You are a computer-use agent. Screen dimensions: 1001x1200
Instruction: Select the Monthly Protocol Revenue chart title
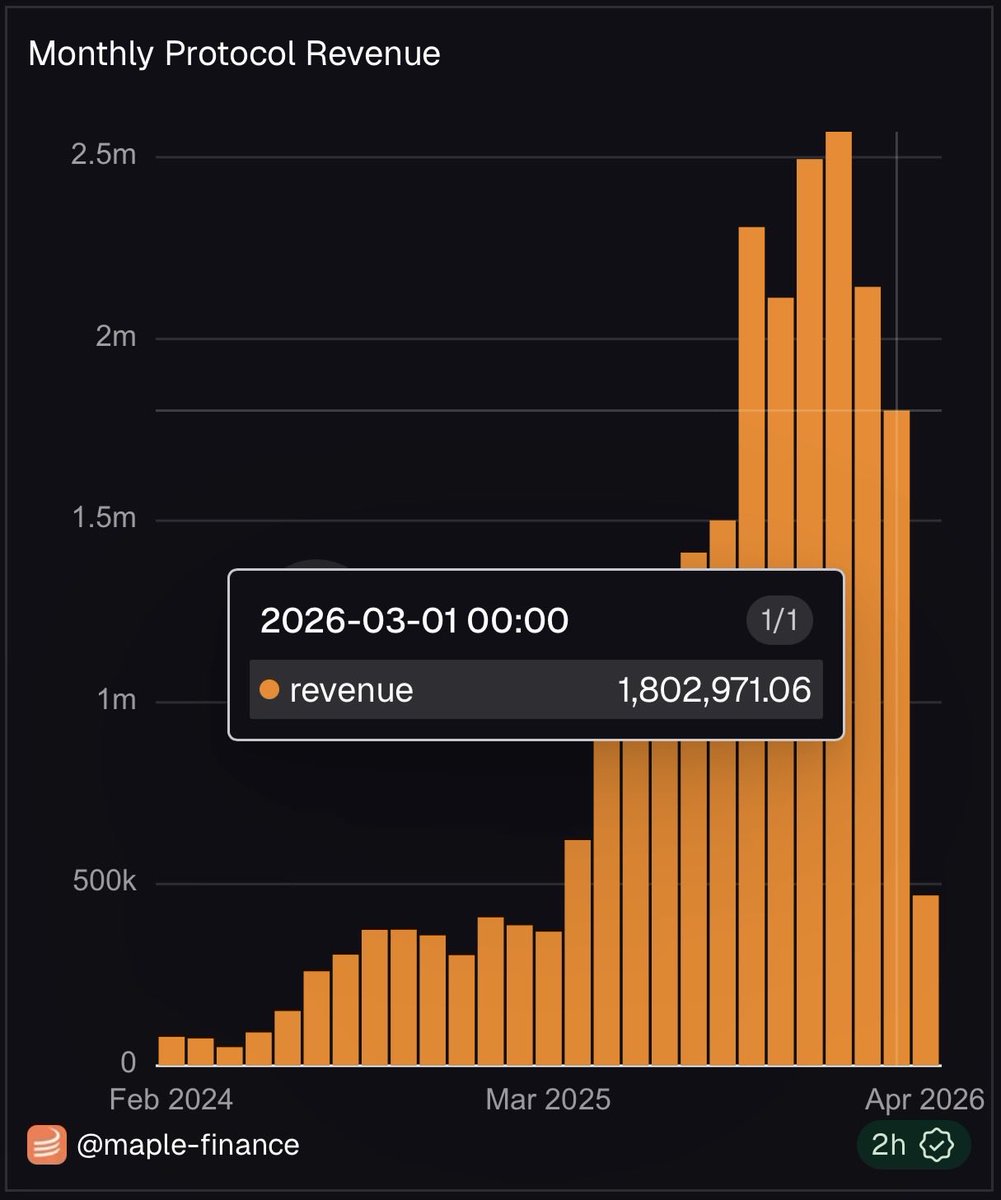click(x=234, y=53)
